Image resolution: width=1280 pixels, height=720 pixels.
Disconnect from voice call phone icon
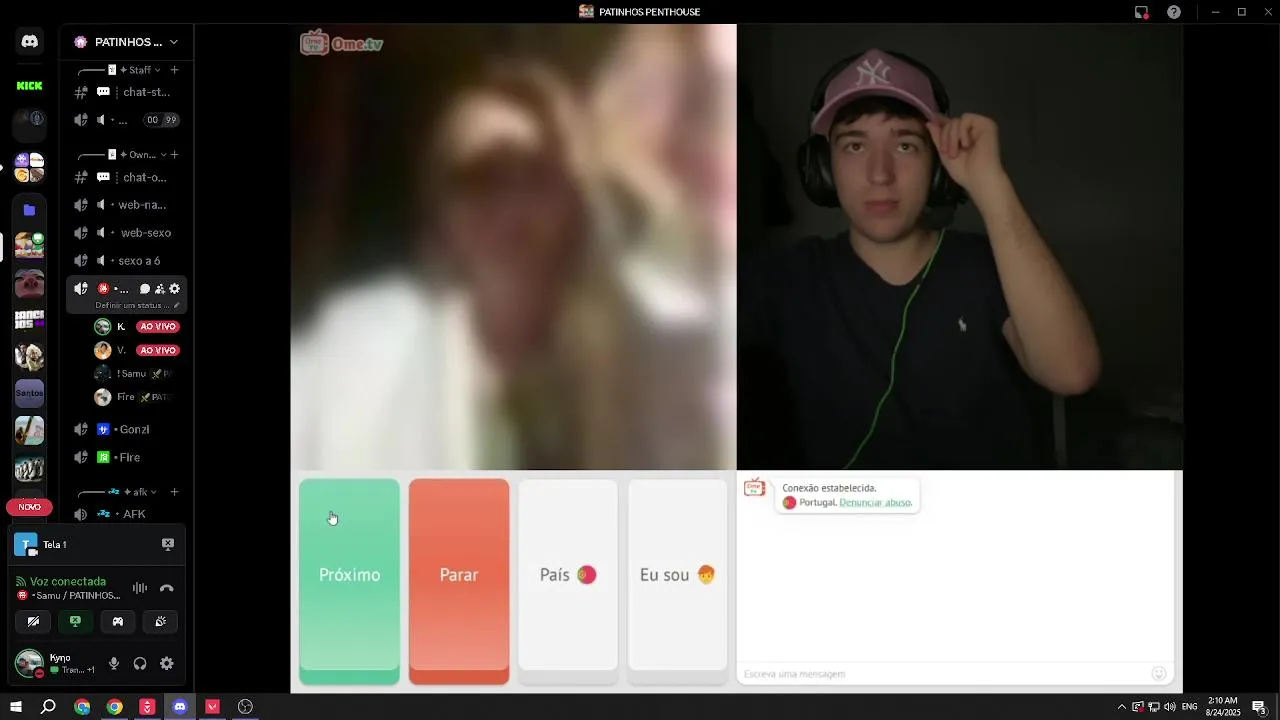point(167,588)
